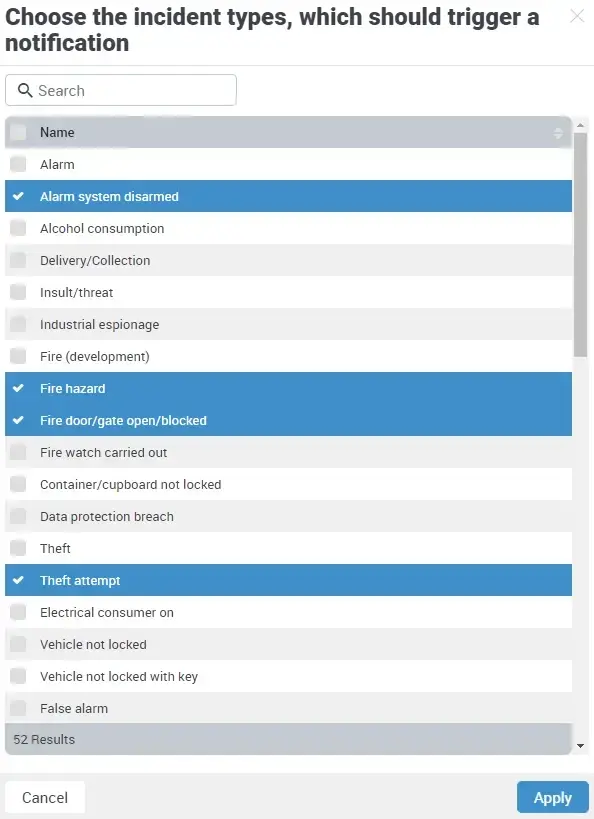Screen dimensions: 594x819
Task: Click the checkmark icon on Alarm system disarmed
Action: (17, 196)
